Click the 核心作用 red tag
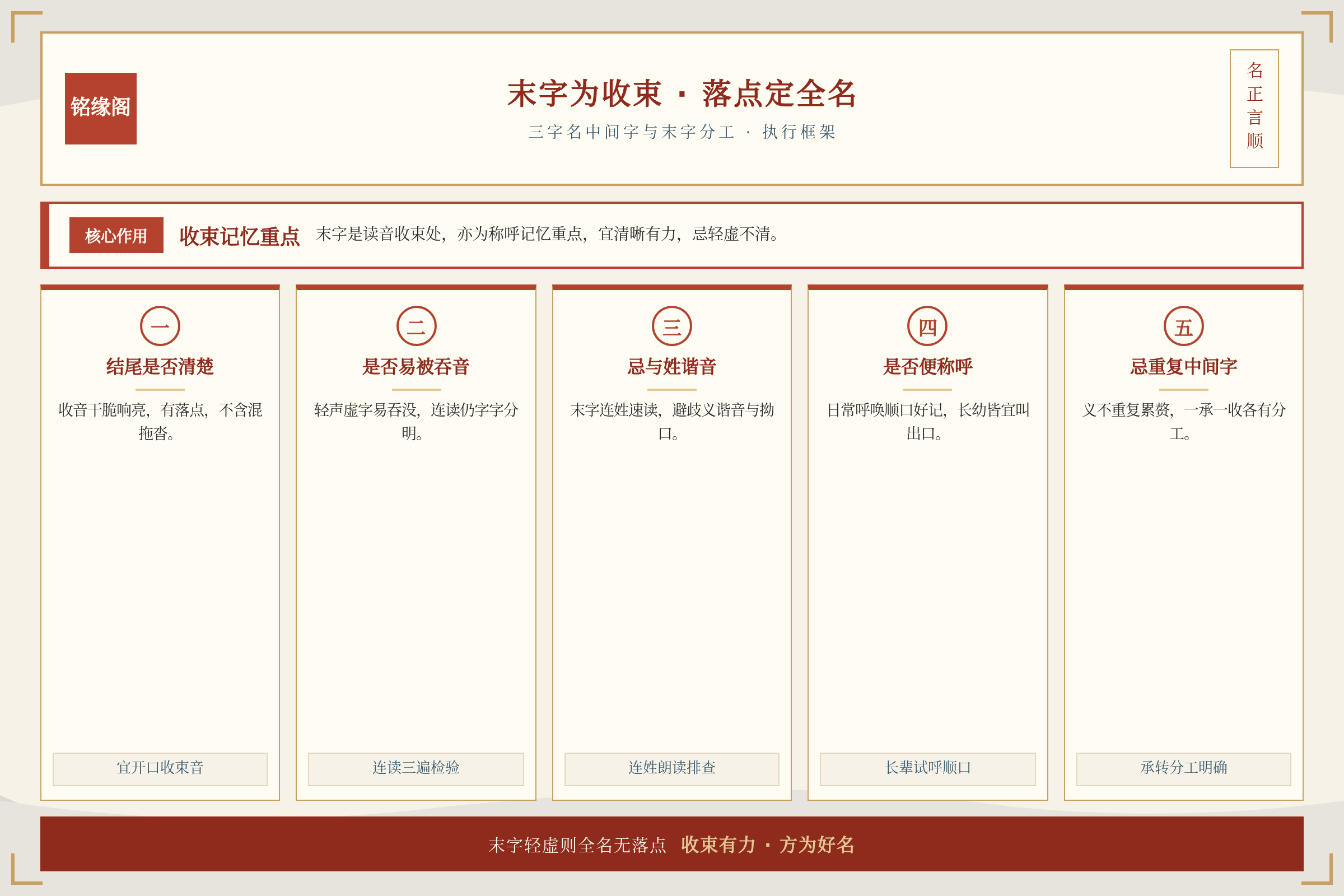The width and height of the screenshot is (1344, 896). pos(116,235)
